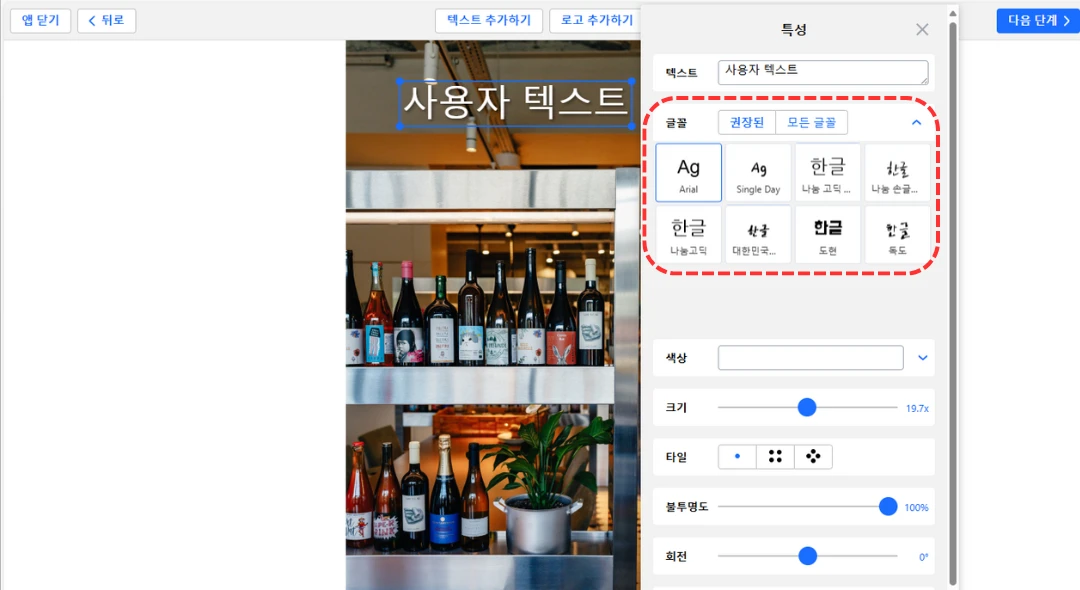Click the 불투명도 opacity slider handle

[887, 507]
